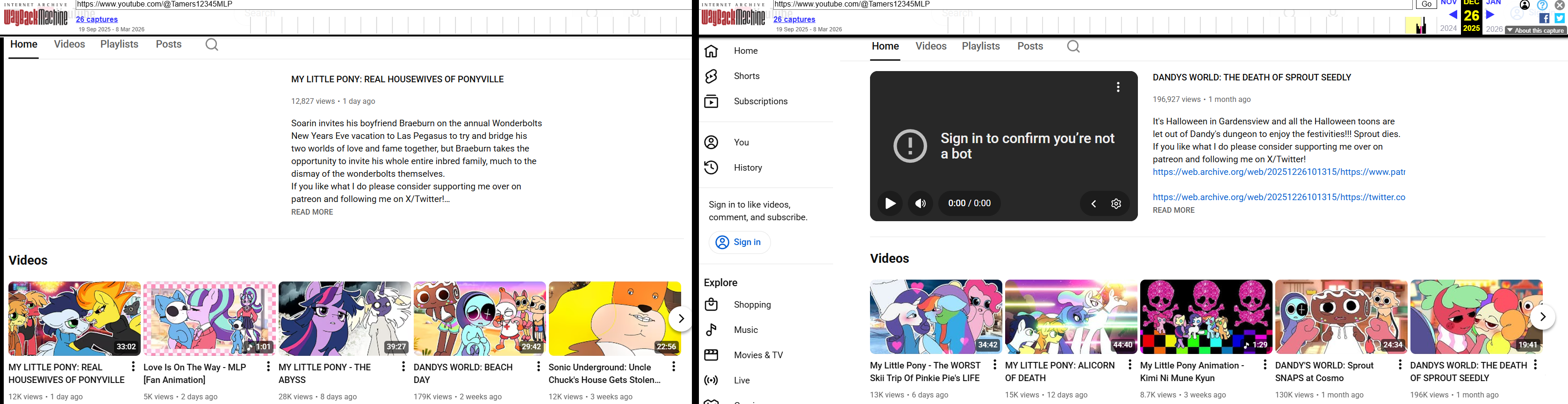Expand READ MORE under the Sprout Seedly description
This screenshot has width=1568, height=404.
(1173, 210)
